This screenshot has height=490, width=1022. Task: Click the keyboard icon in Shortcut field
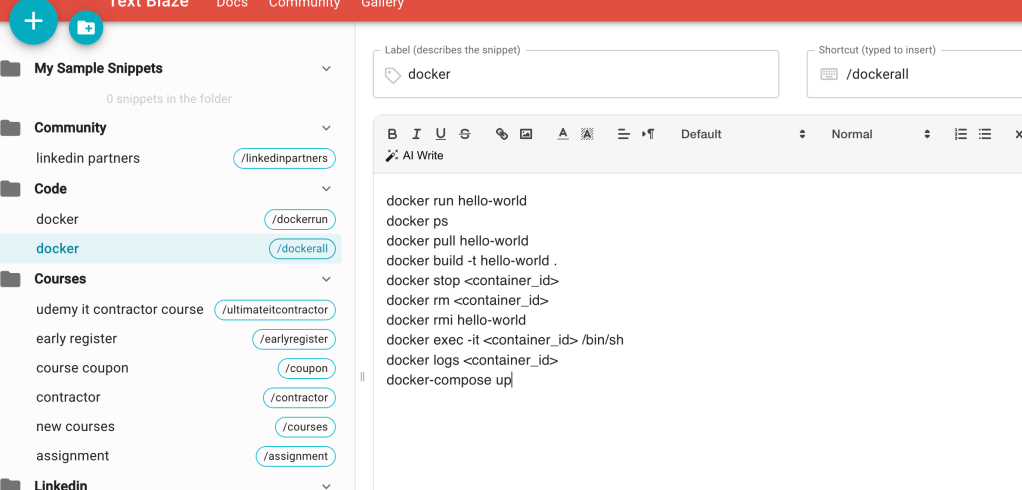(x=829, y=74)
